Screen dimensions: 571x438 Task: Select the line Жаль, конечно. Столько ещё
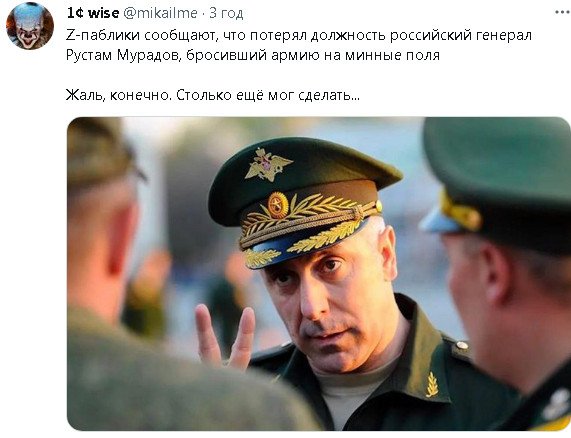[213, 95]
